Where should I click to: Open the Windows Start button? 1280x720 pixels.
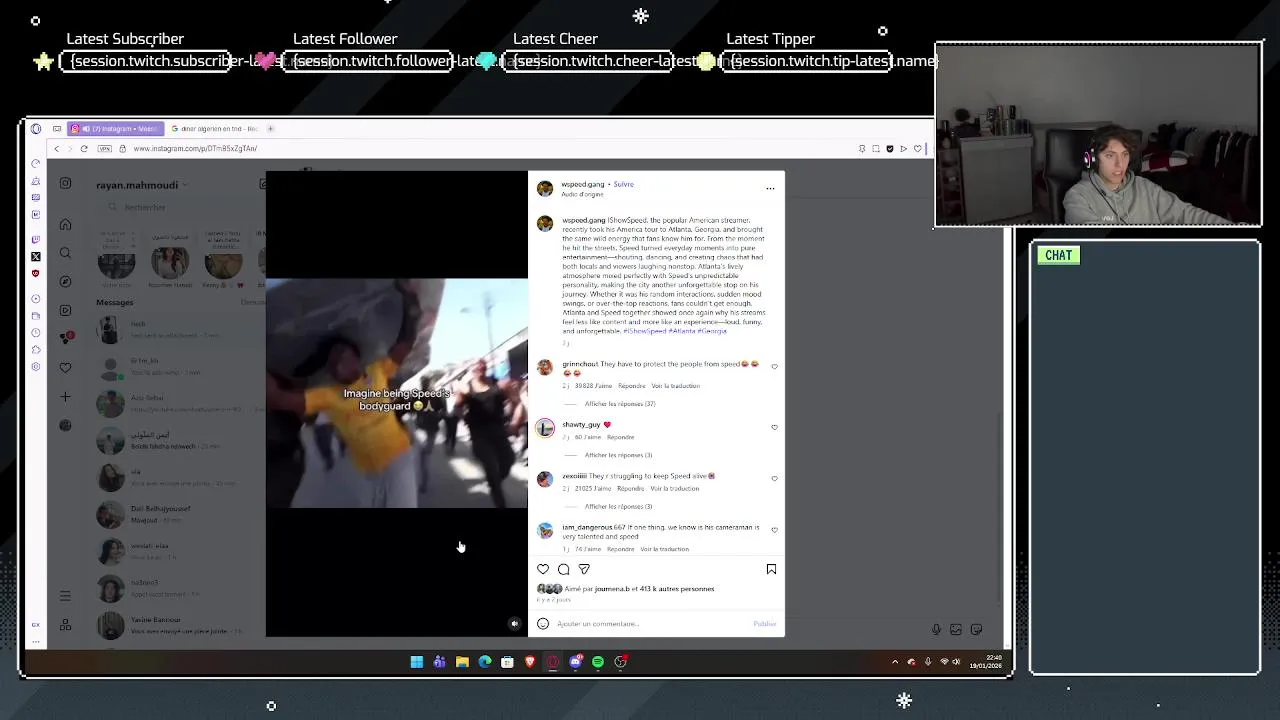click(x=417, y=662)
